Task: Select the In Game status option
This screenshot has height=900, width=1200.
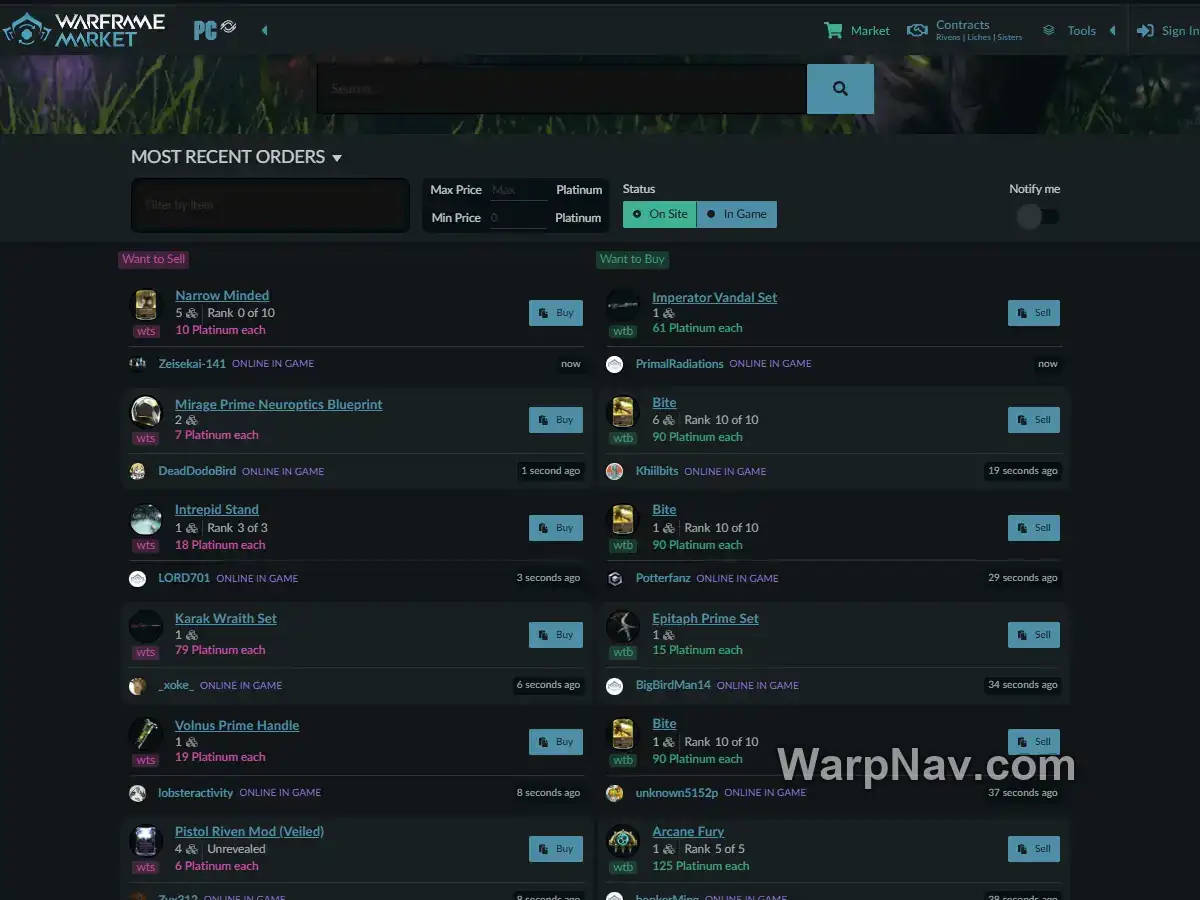Action: point(737,214)
